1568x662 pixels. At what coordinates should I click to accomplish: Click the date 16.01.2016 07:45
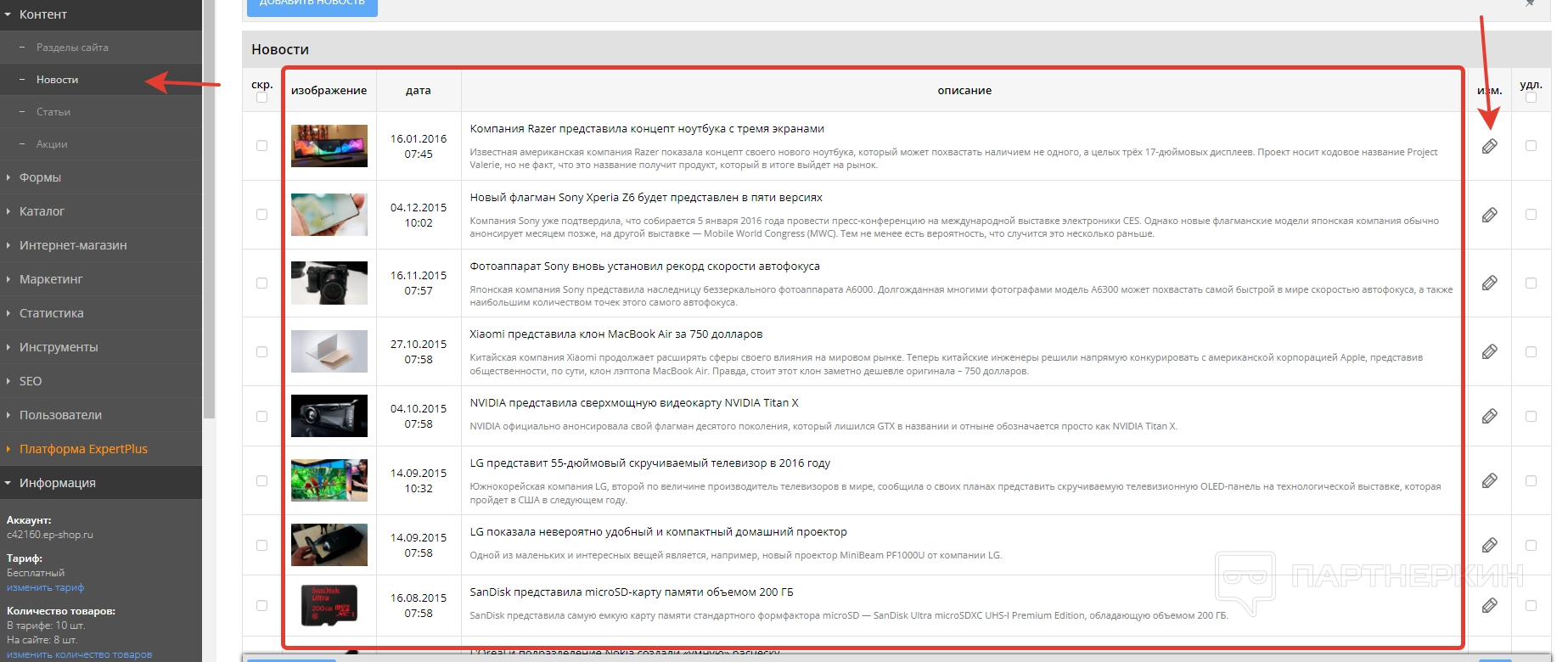click(419, 146)
